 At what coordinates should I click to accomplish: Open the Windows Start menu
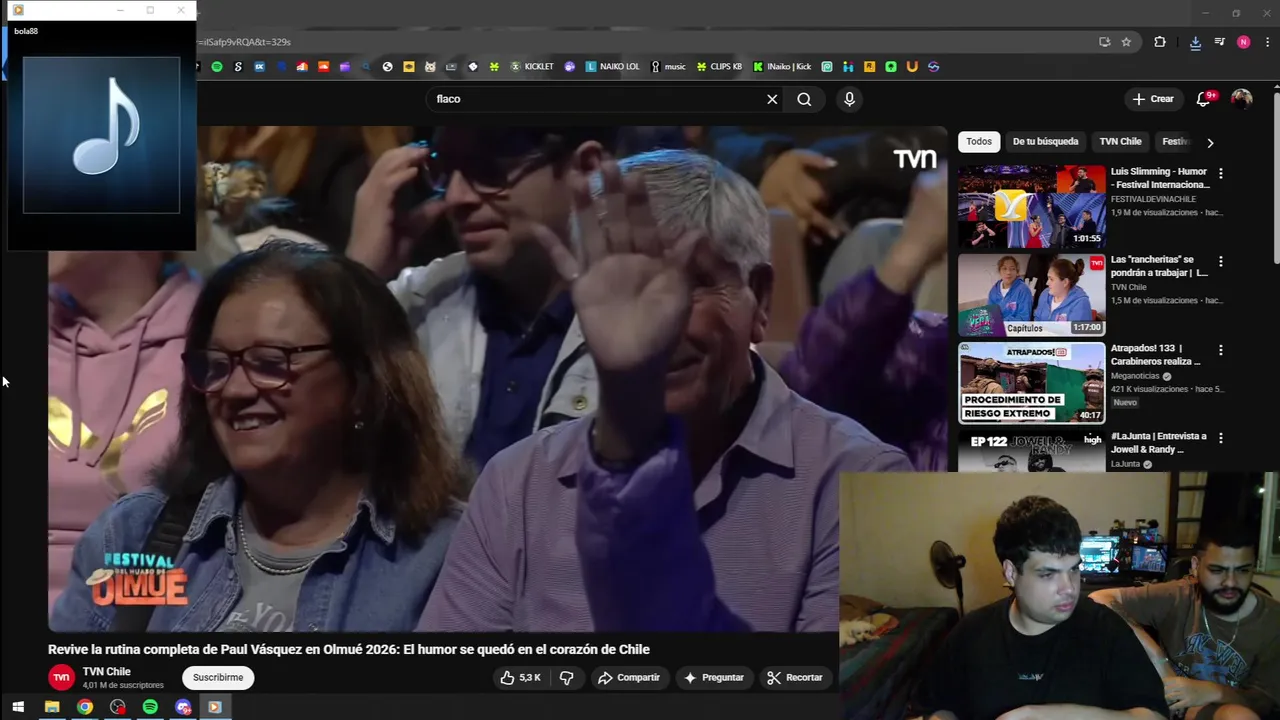(17, 707)
